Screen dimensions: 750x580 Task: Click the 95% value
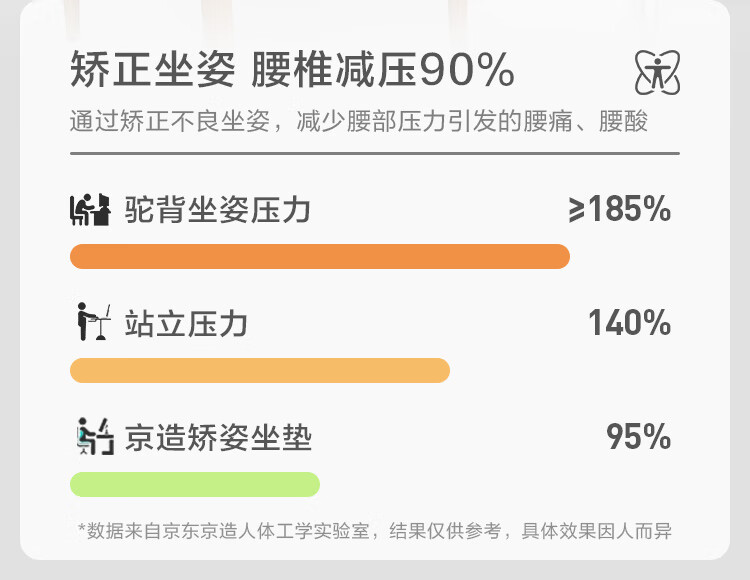(639, 436)
